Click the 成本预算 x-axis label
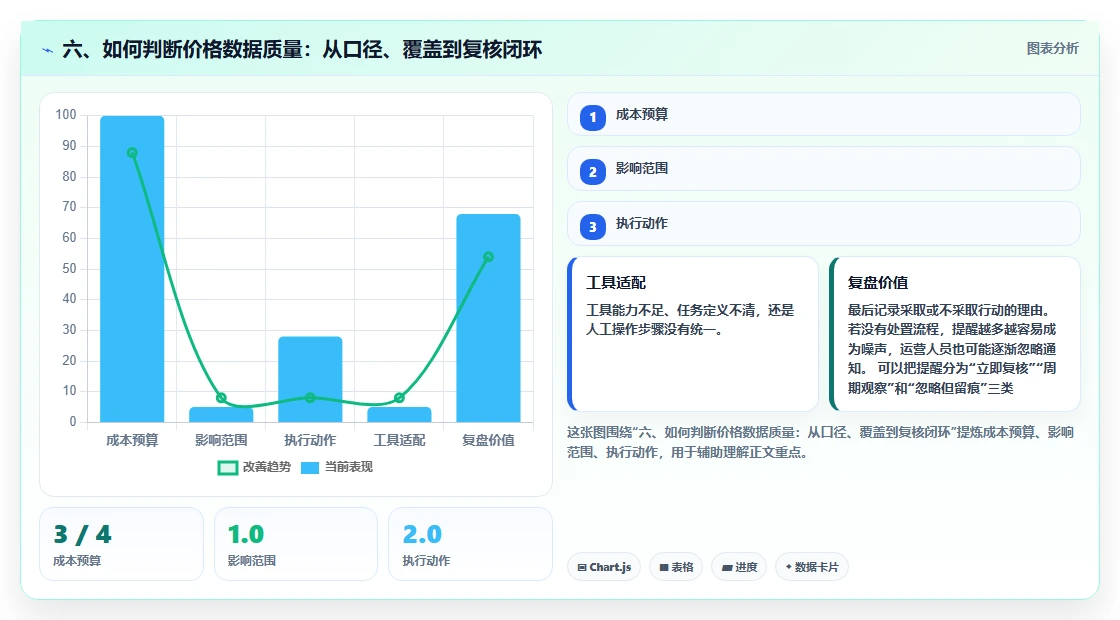This screenshot has width=1120, height=620. [x=132, y=441]
